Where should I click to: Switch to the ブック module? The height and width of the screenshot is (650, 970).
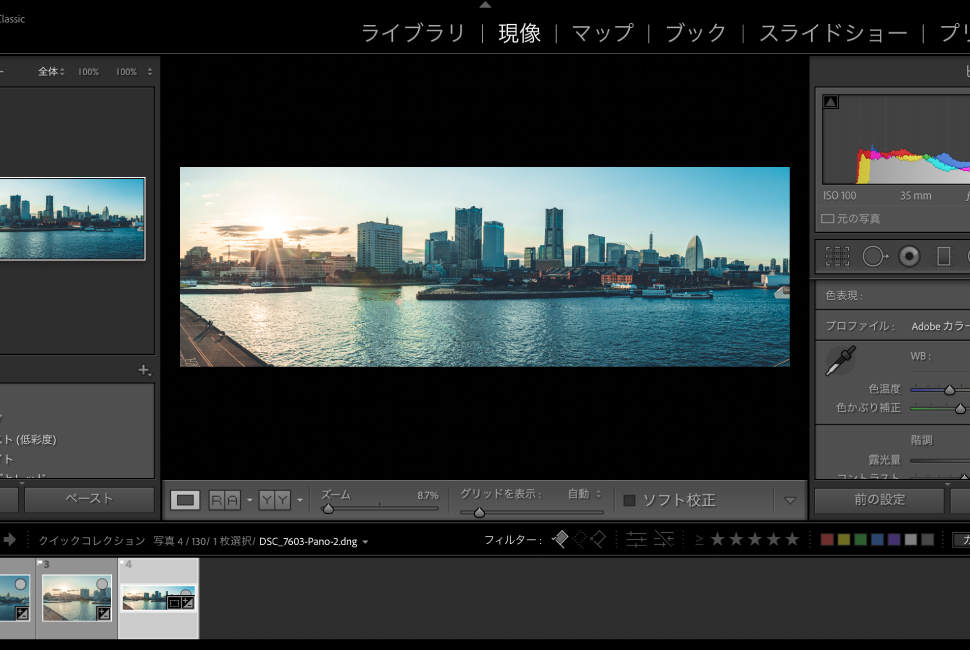[695, 33]
